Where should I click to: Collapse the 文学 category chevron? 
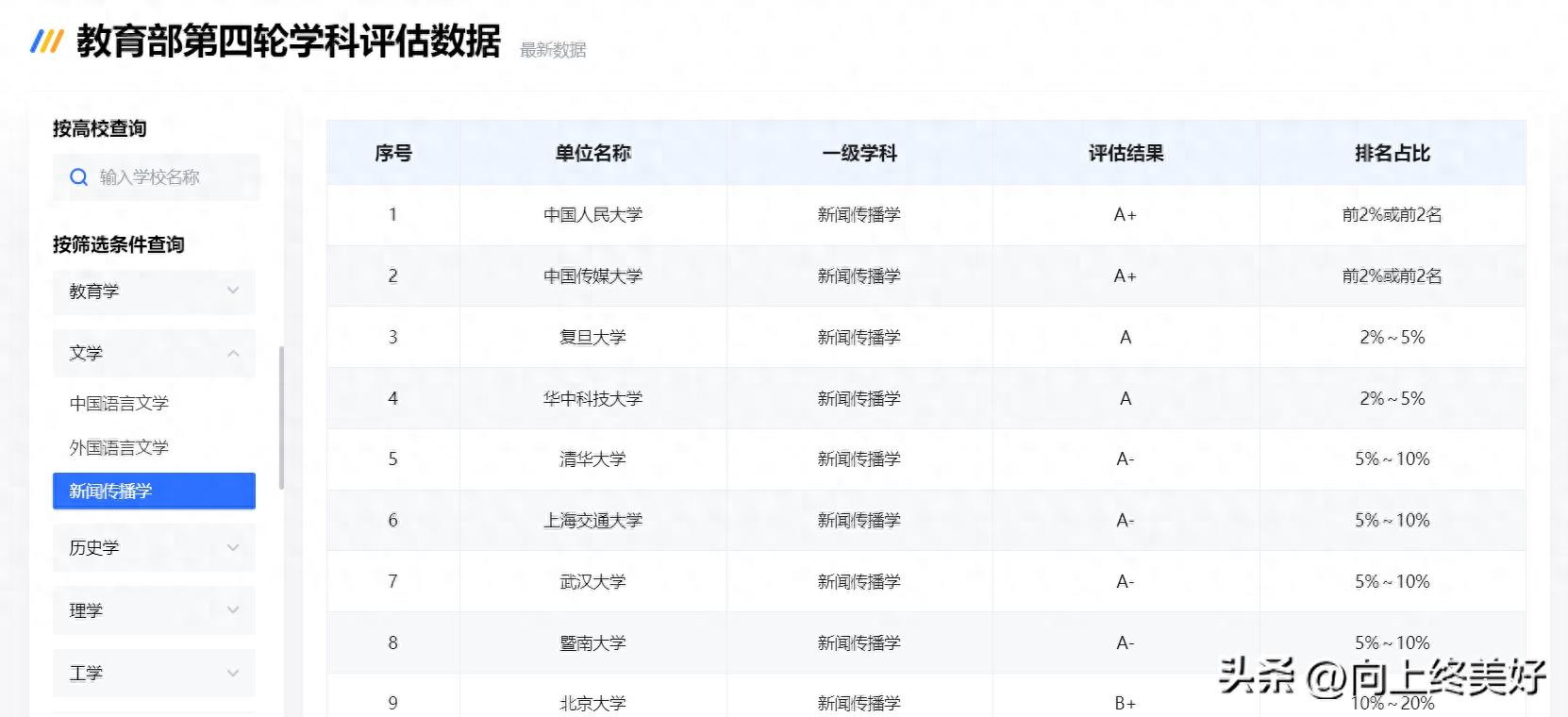click(233, 353)
